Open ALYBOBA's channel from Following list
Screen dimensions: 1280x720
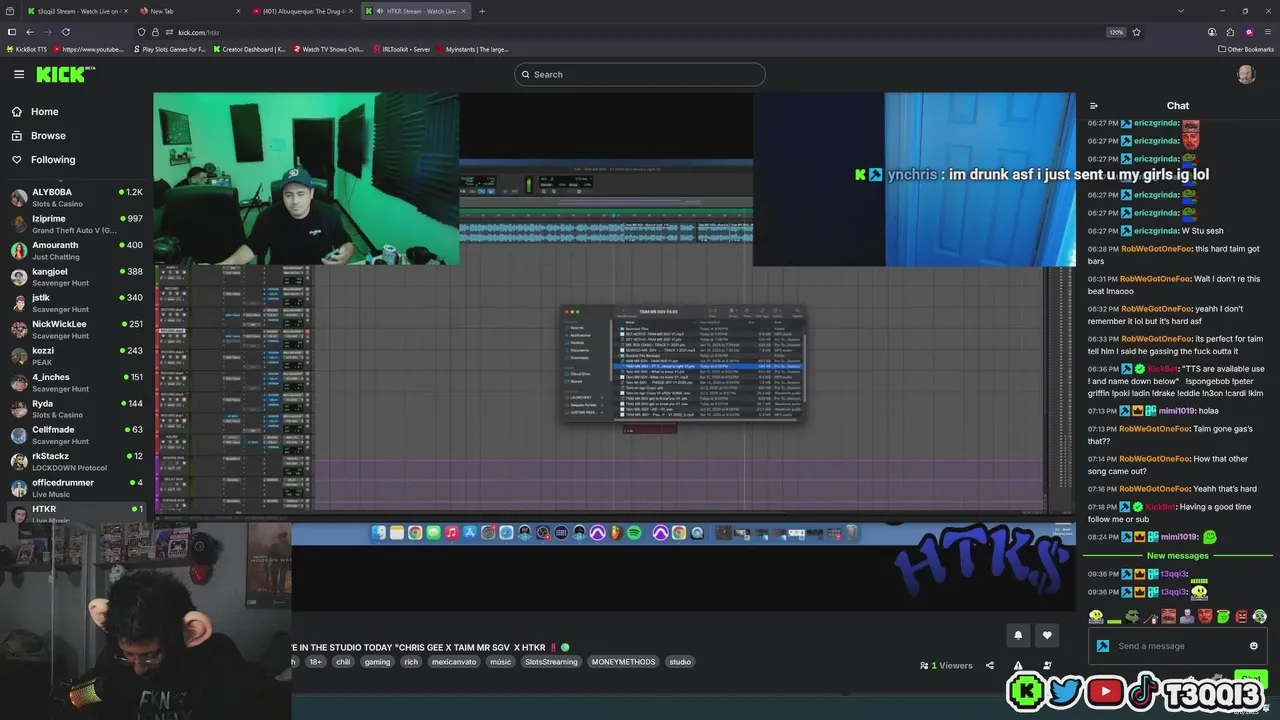click(x=77, y=197)
